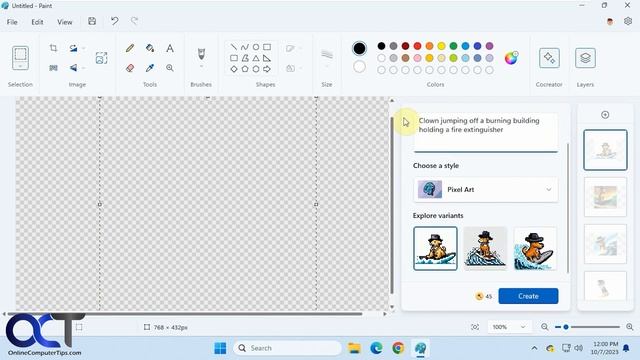Click the zoom out minus button

pyautogui.click(x=544, y=327)
